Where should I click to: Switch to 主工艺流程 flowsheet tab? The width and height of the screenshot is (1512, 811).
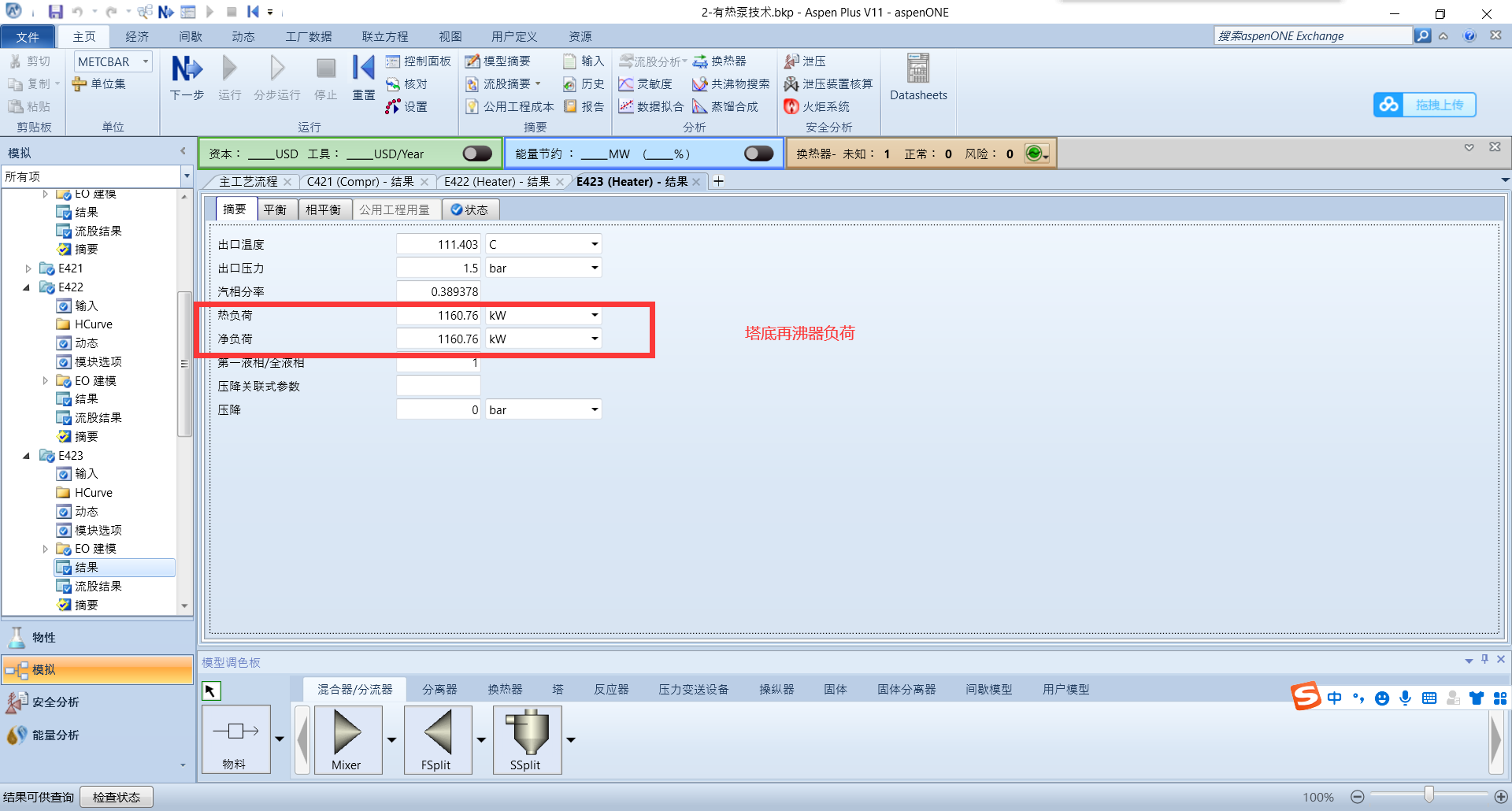click(x=248, y=182)
